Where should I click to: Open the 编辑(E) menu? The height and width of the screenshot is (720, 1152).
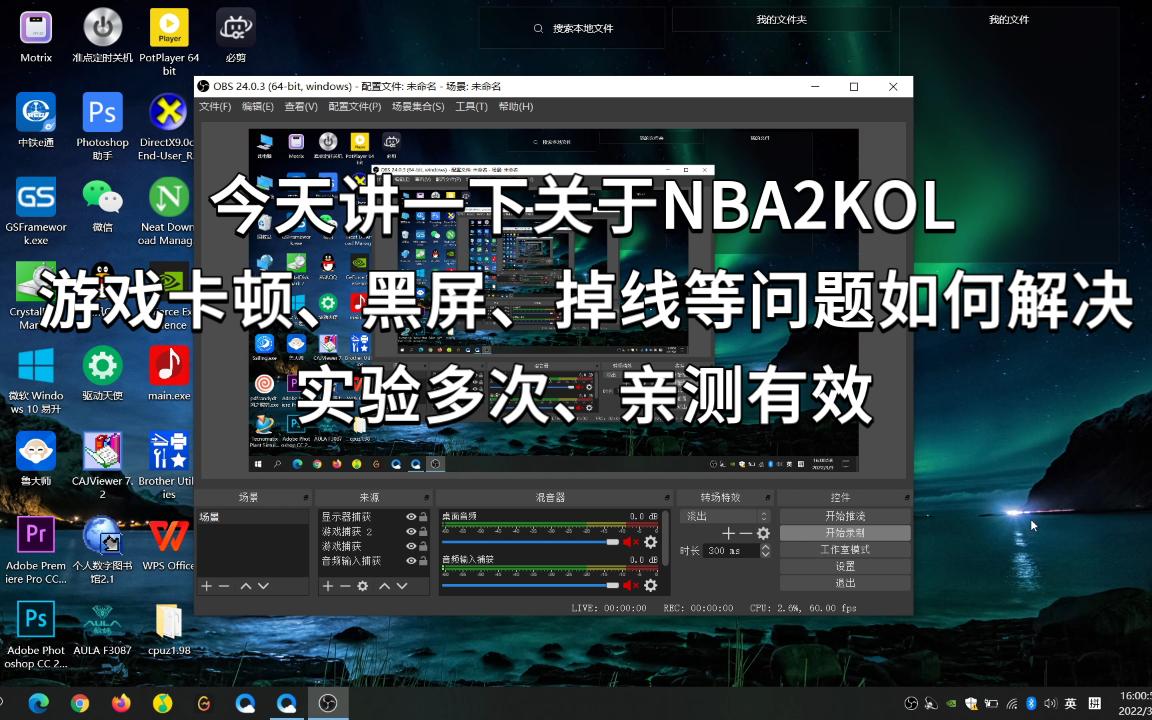pos(257,107)
